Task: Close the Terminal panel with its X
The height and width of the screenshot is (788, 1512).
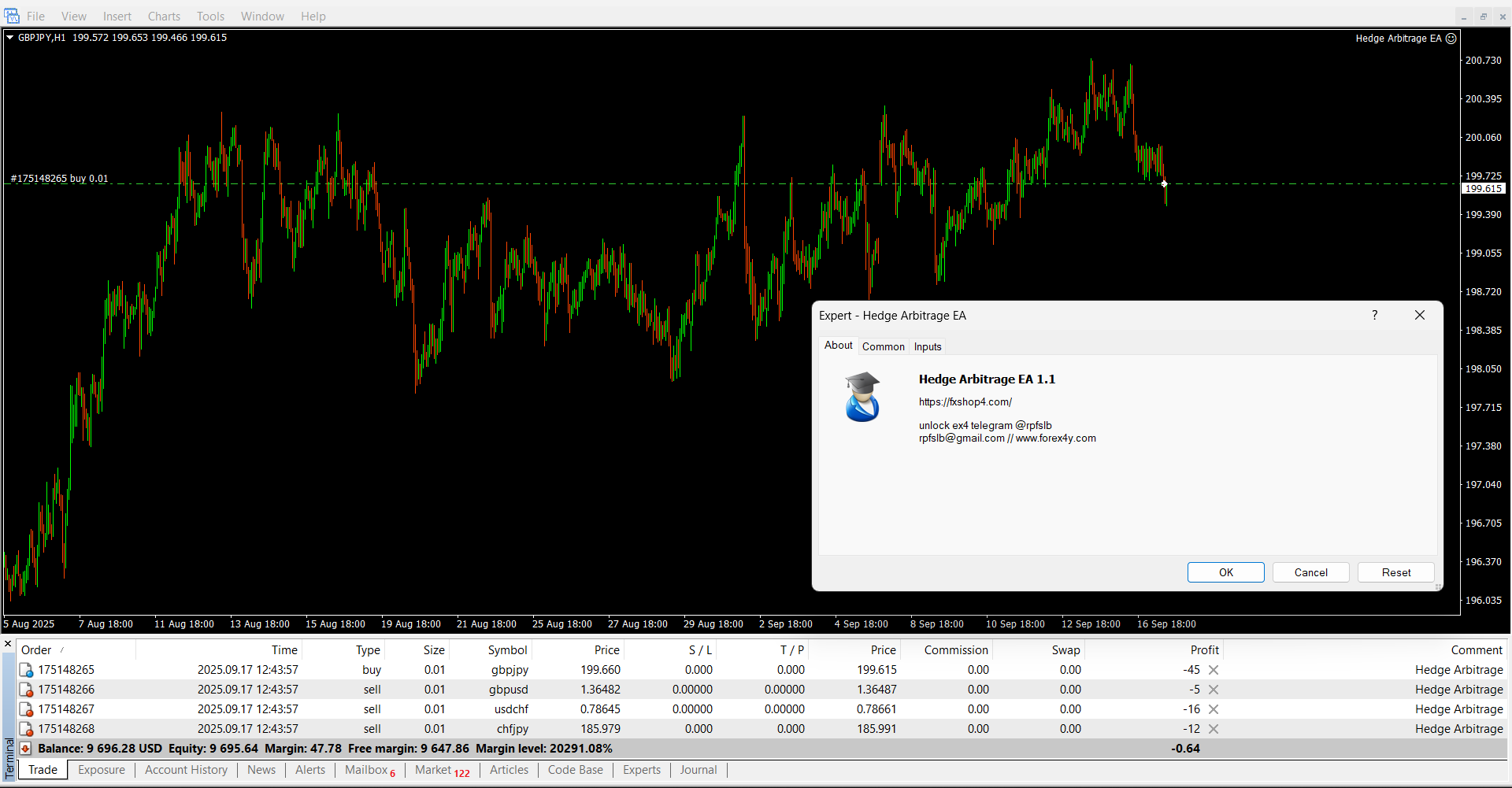Action: click(x=8, y=644)
